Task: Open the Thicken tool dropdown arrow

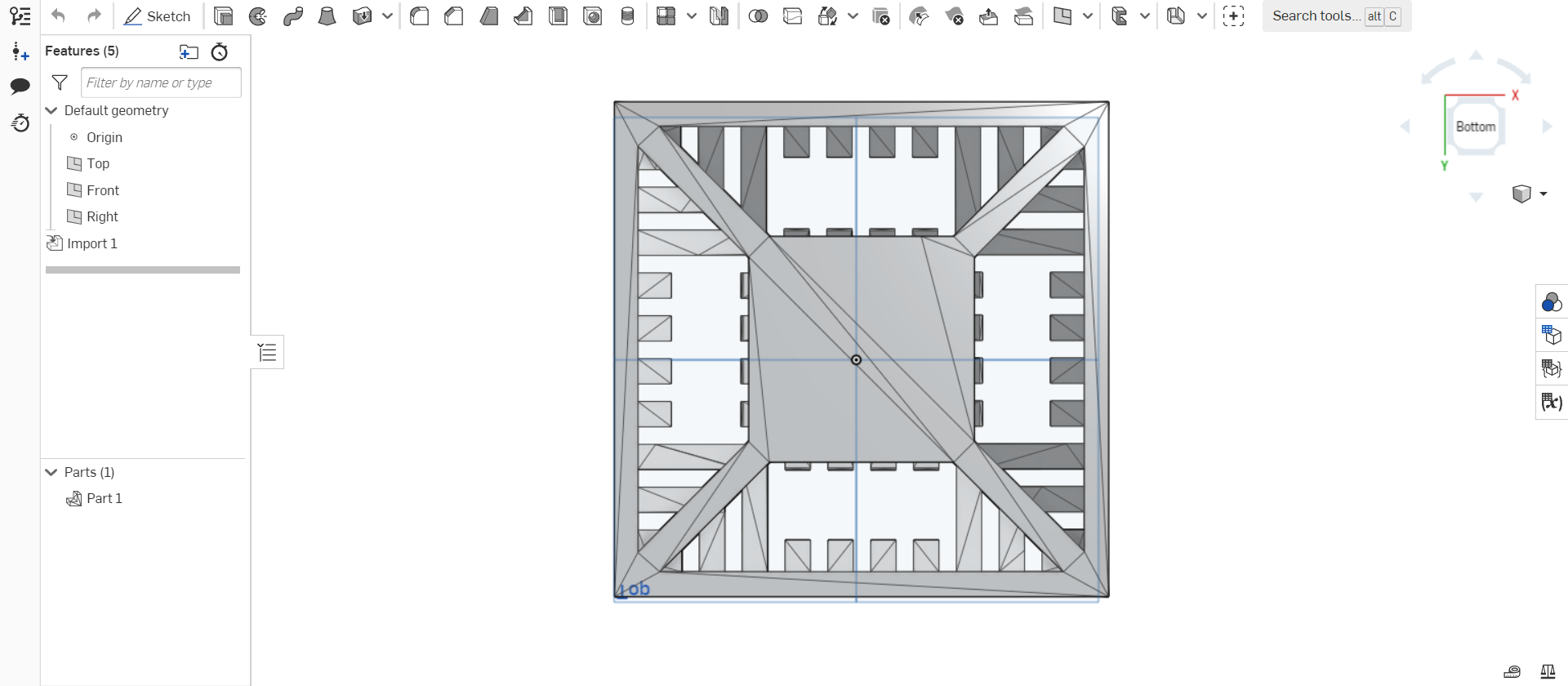Action: point(388,16)
